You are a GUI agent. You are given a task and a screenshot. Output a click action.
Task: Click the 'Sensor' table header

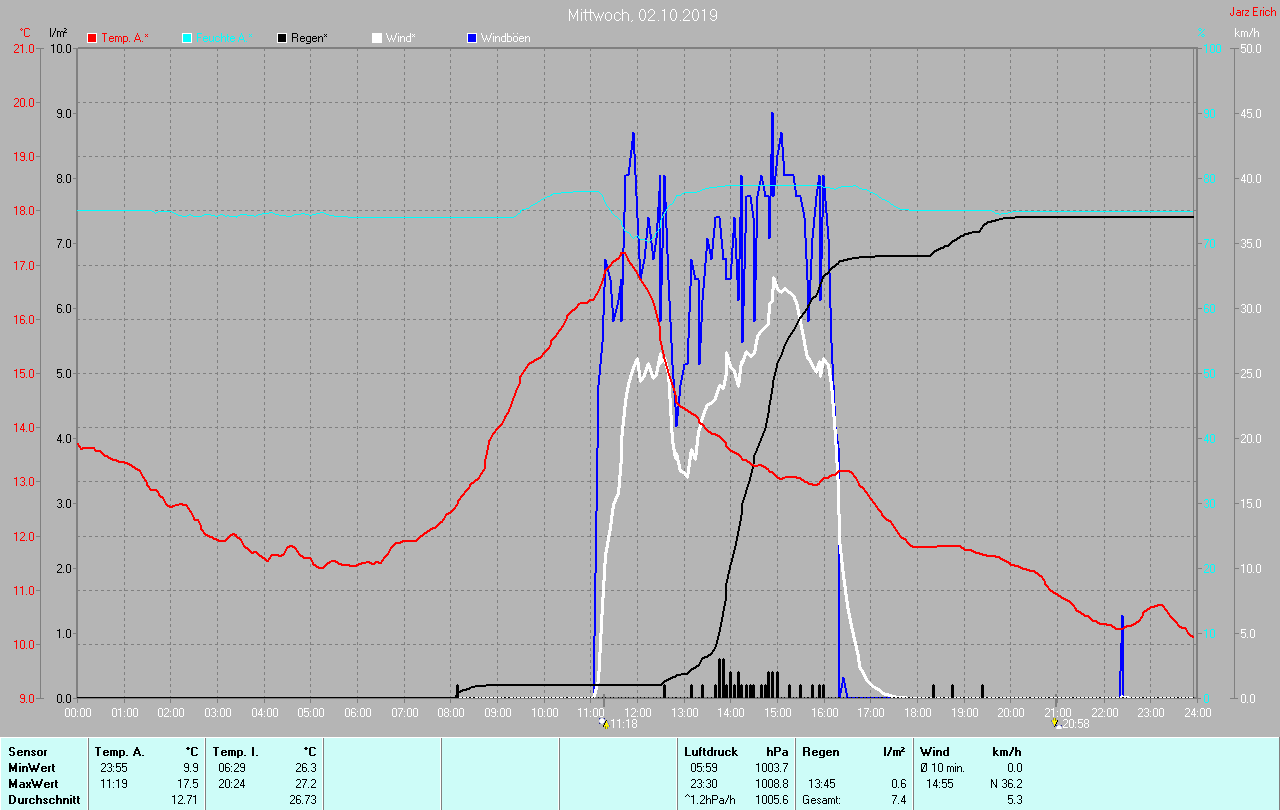tap(27, 752)
